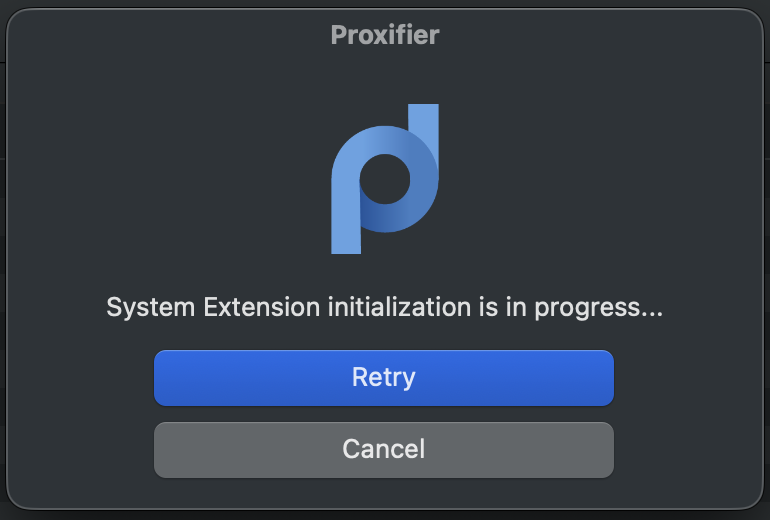
Task: Click the circular hole of the Proxifier logo
Action: point(385,179)
